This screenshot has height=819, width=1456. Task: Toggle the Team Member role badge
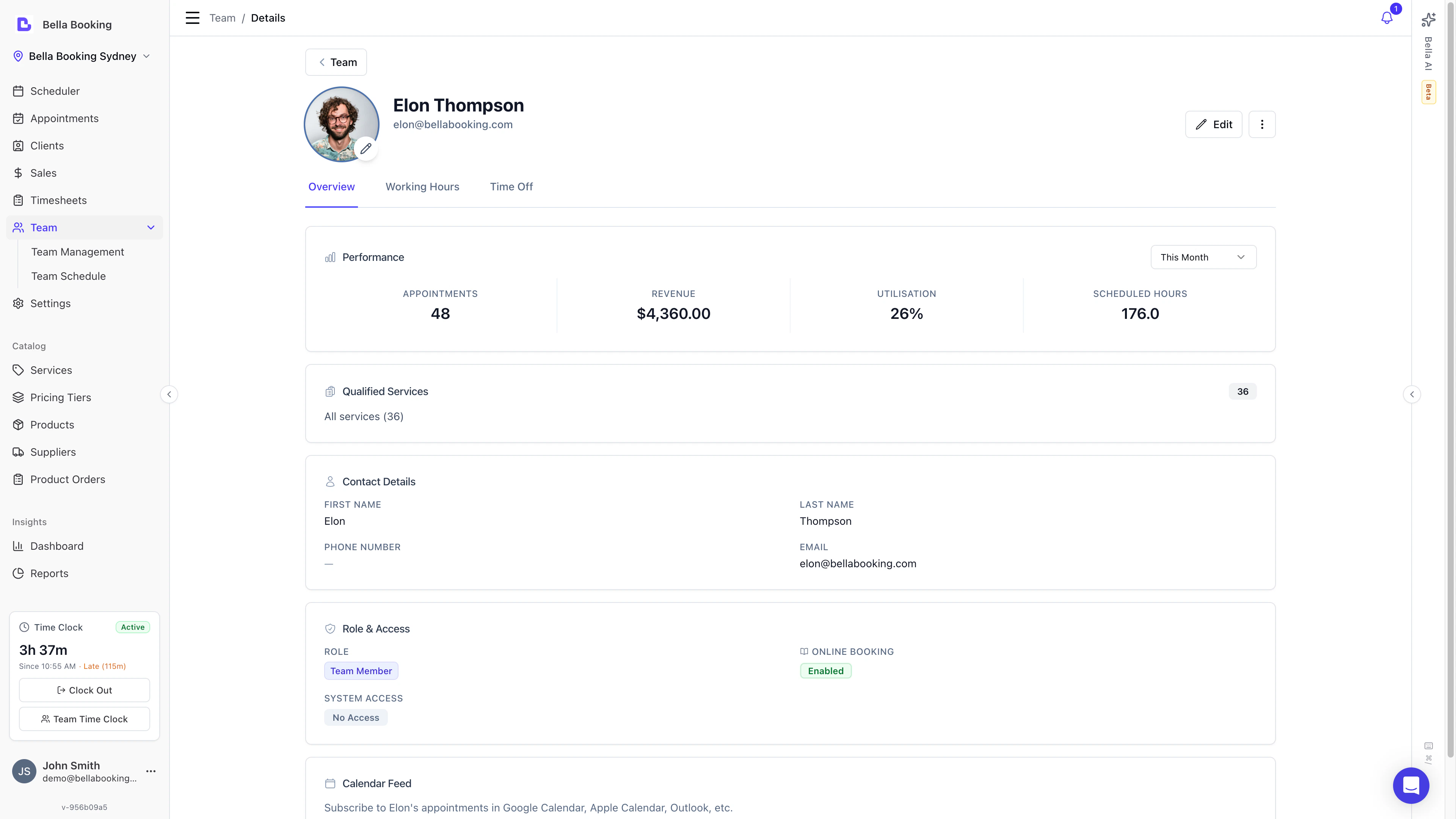tap(361, 670)
